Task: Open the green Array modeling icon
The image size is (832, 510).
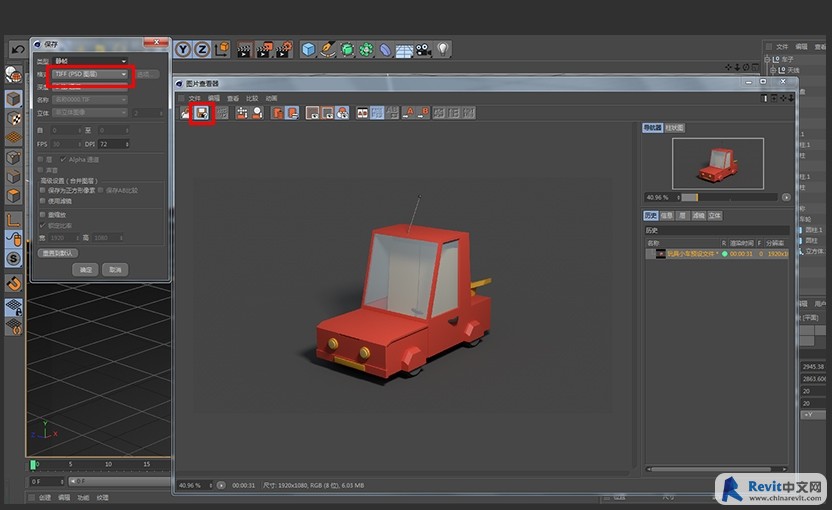Action: pyautogui.click(x=366, y=49)
